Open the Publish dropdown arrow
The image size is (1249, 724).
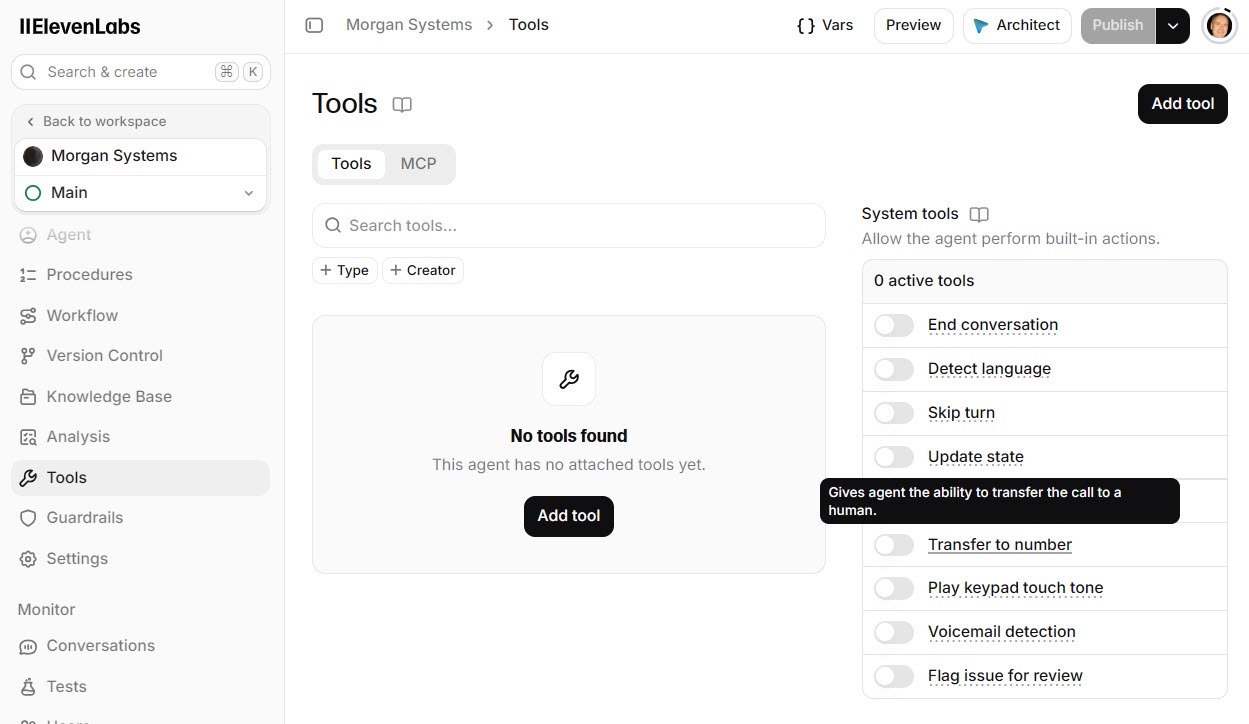pyautogui.click(x=1173, y=26)
